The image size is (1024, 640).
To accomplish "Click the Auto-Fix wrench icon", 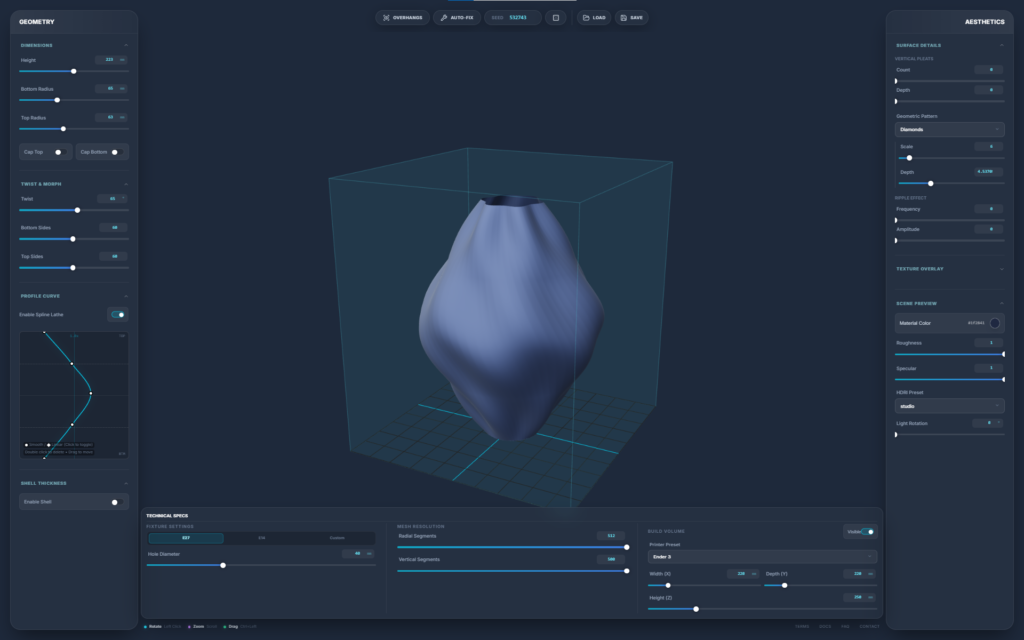I will pos(444,18).
